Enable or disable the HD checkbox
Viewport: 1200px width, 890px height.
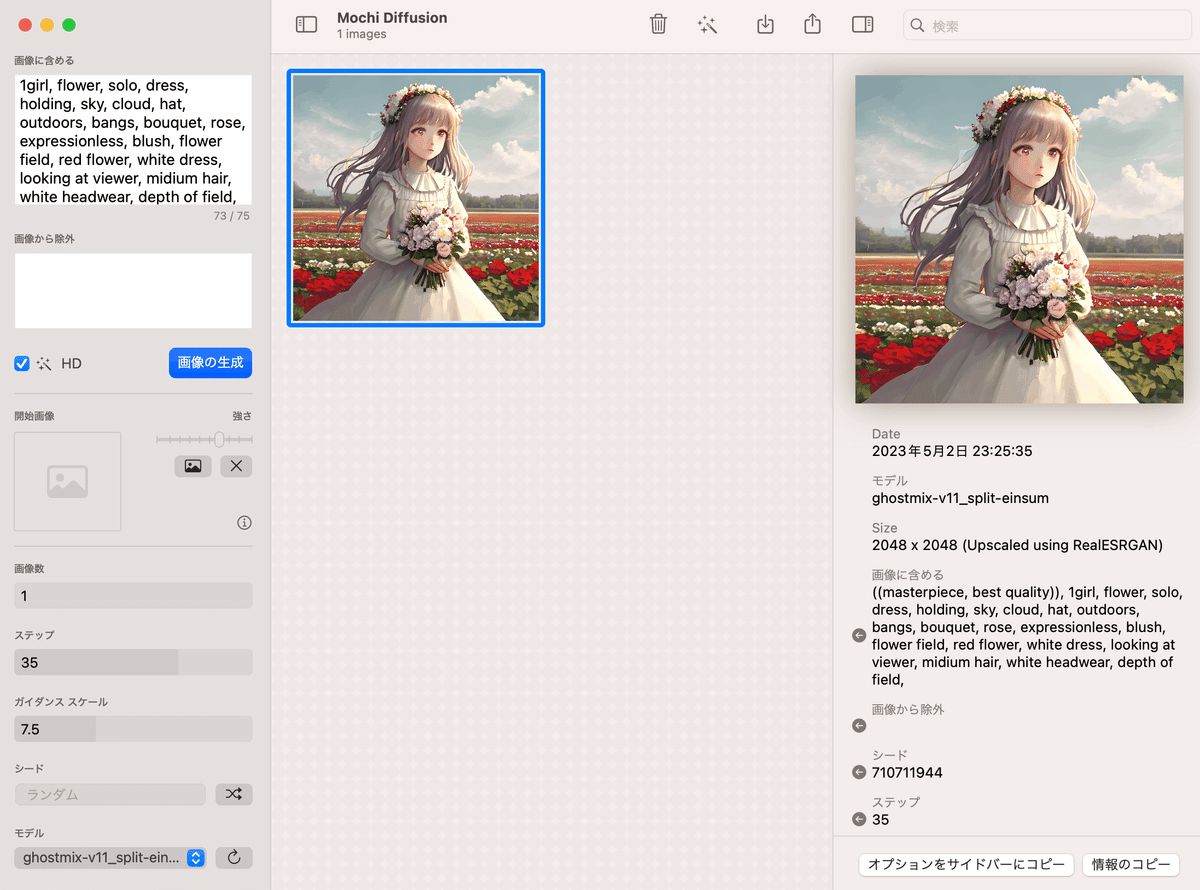[x=22, y=363]
